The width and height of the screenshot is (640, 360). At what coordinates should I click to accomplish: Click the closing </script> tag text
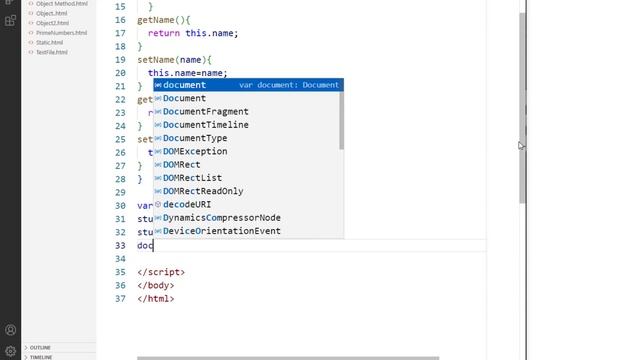[x=161, y=272]
